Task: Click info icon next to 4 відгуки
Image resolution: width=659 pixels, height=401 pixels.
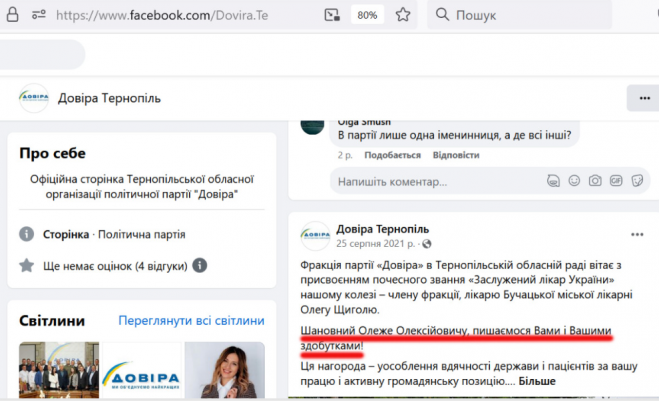Action: point(200,265)
